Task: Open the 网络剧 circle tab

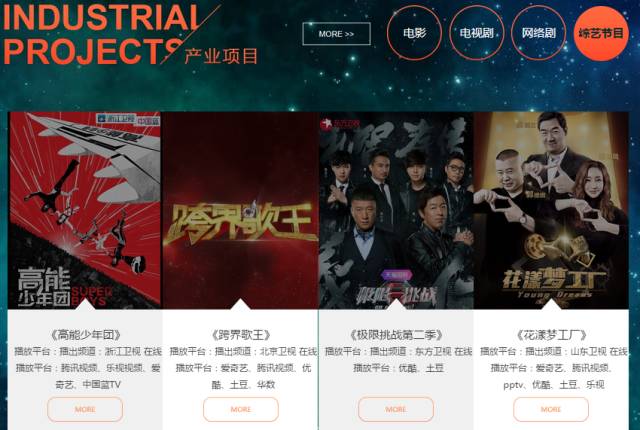Action: (x=538, y=33)
